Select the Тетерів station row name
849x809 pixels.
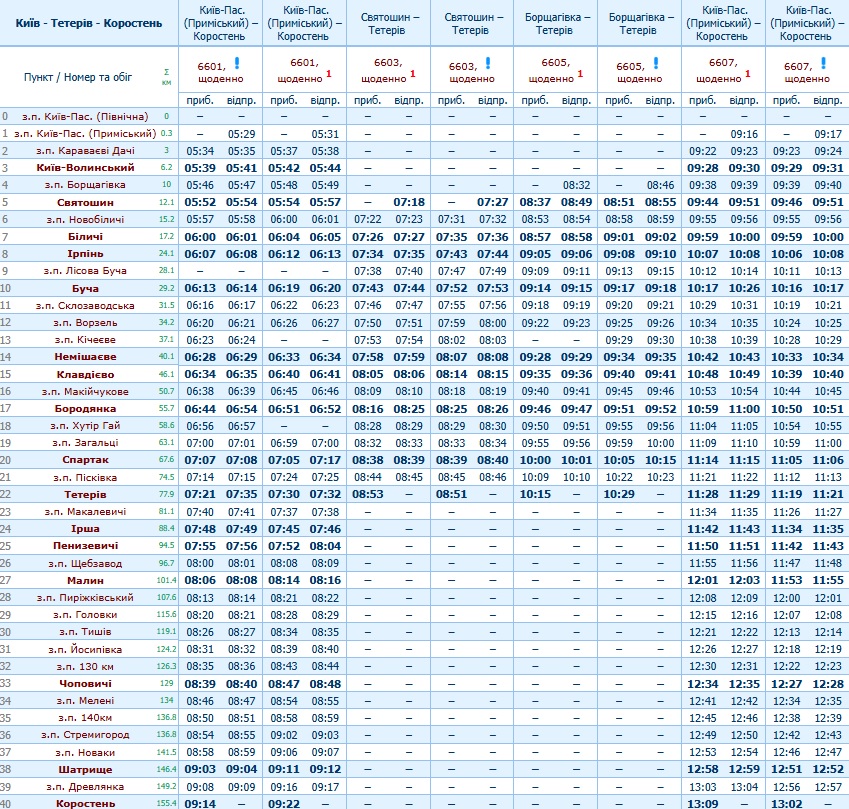(85, 494)
